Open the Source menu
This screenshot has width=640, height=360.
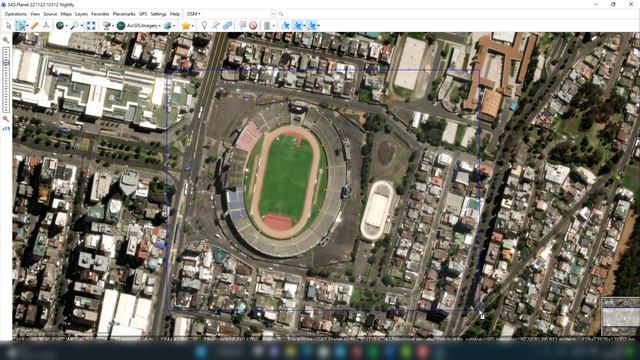(x=50, y=14)
